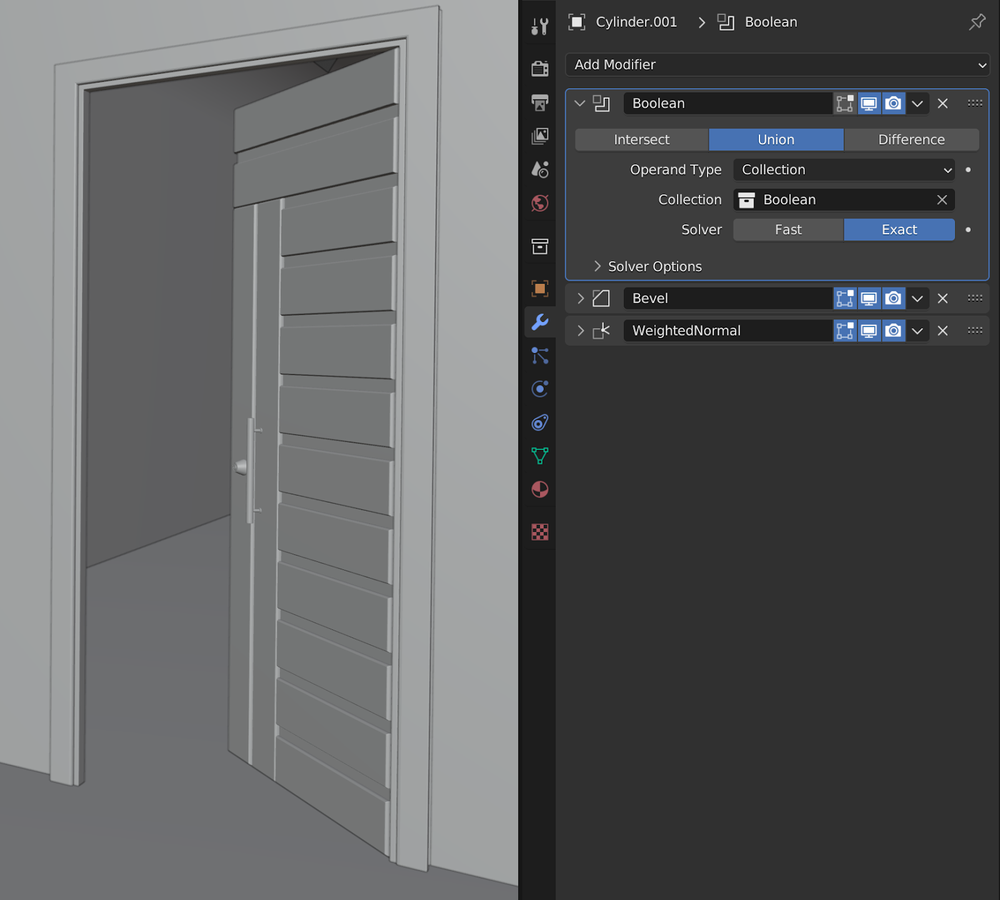Select the Render Properties camera tab

point(539,67)
